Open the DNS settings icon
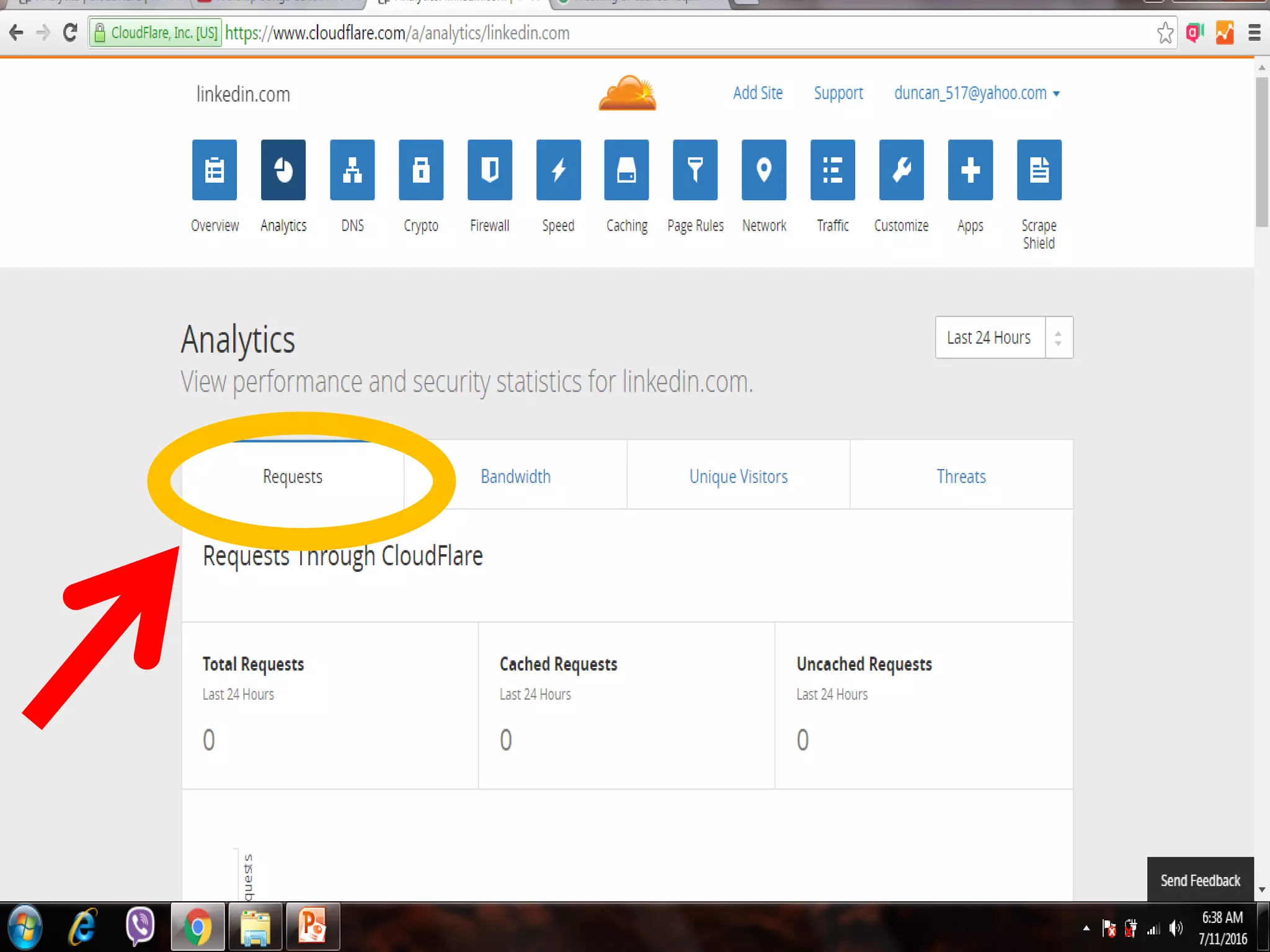Viewport: 1270px width, 952px height. tap(352, 170)
